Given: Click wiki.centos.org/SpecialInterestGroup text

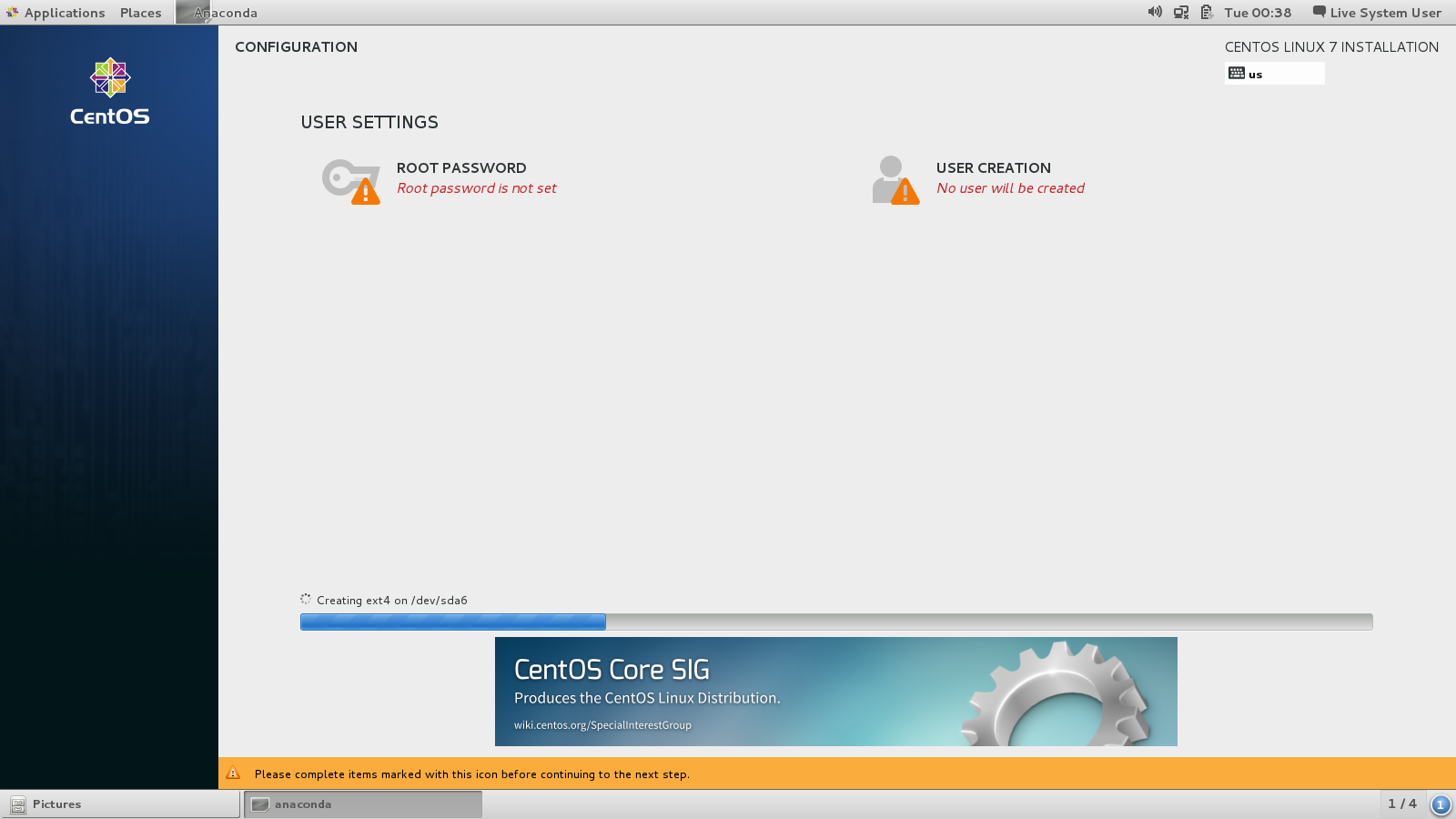Looking at the screenshot, I should 602,725.
